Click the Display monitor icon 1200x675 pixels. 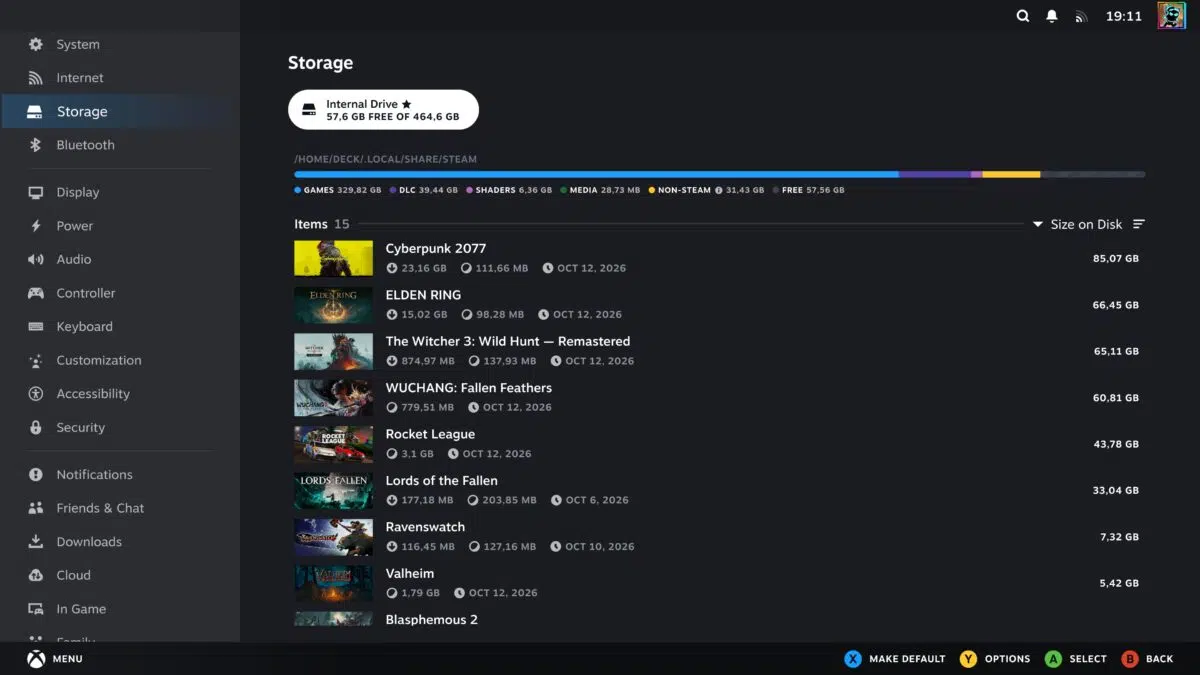tap(36, 192)
